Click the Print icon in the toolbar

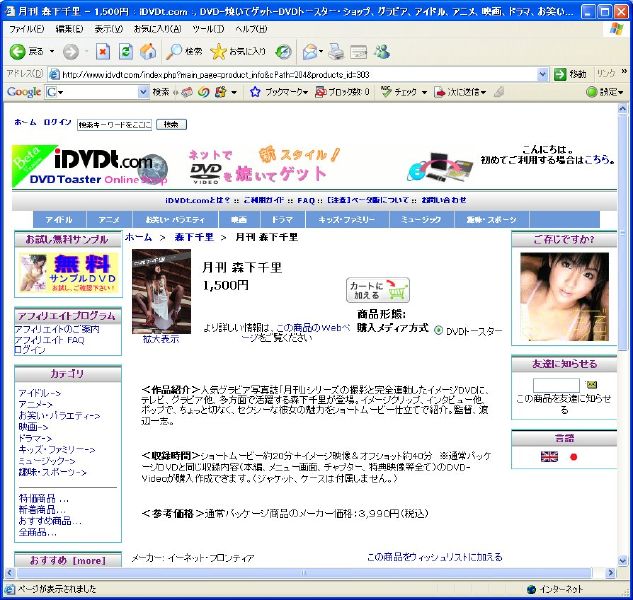pos(336,51)
